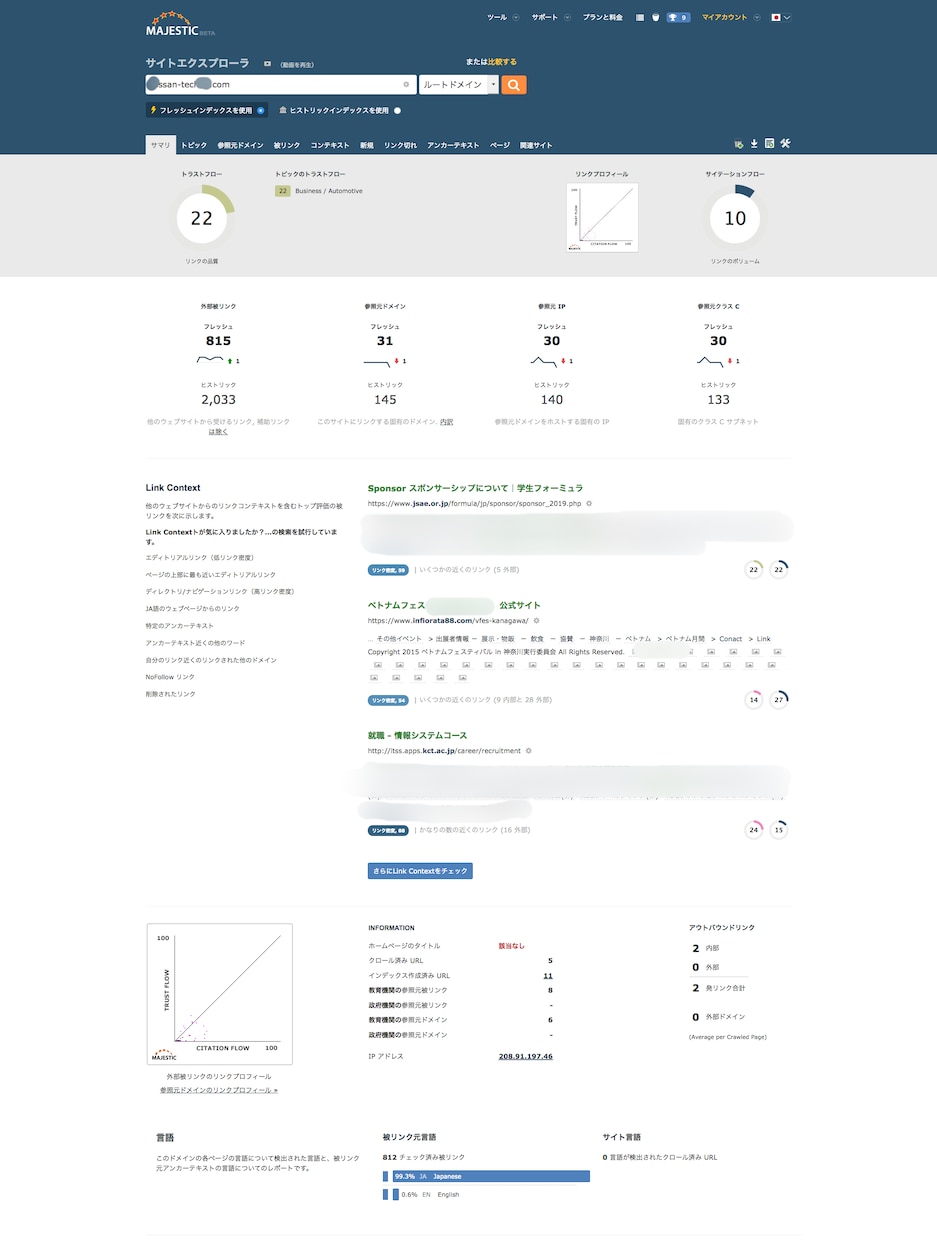Open the Japanese flag language selector
The height and width of the screenshot is (1240, 937).
click(781, 17)
